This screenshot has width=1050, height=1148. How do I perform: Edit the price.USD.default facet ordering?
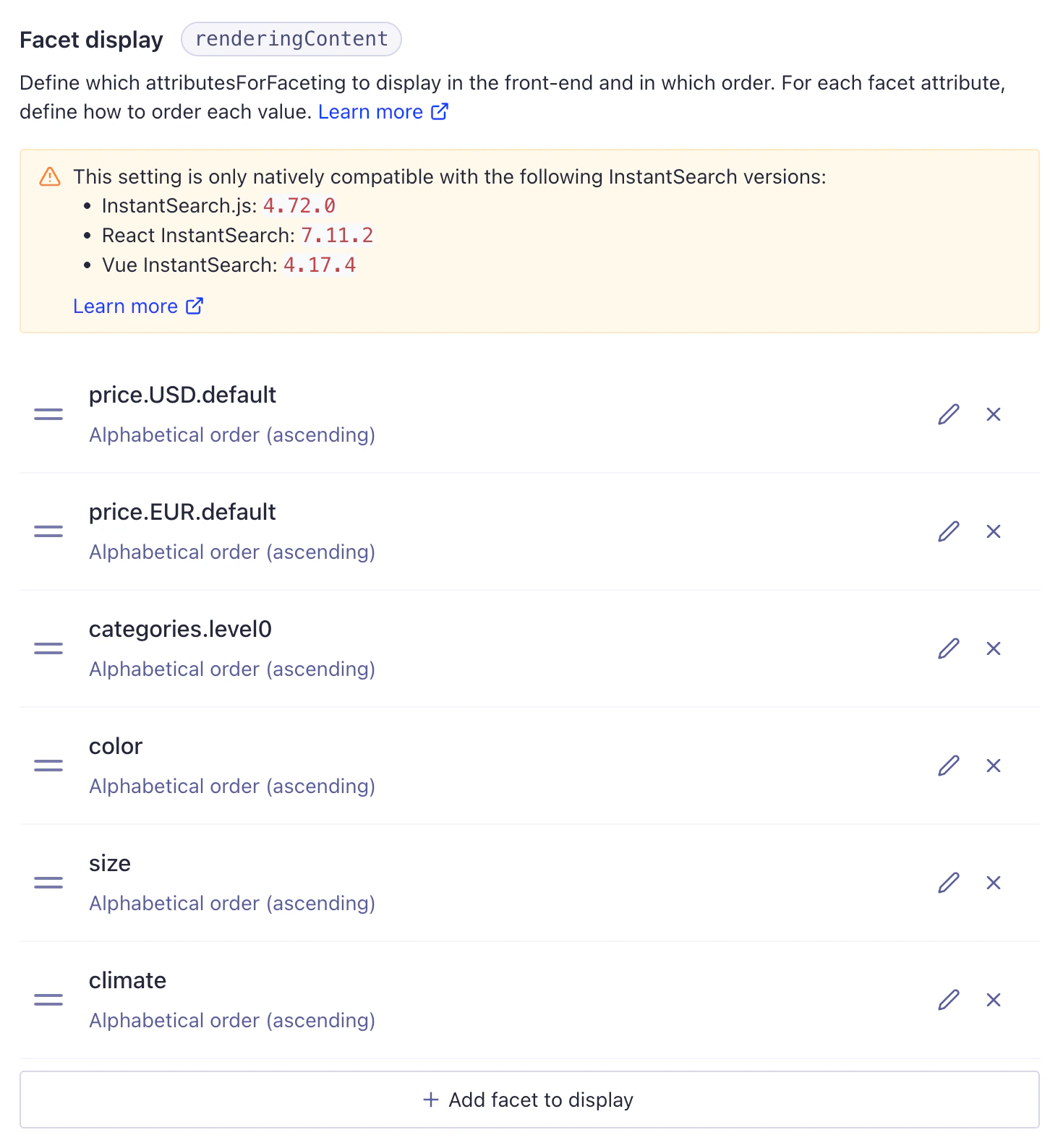pos(948,414)
